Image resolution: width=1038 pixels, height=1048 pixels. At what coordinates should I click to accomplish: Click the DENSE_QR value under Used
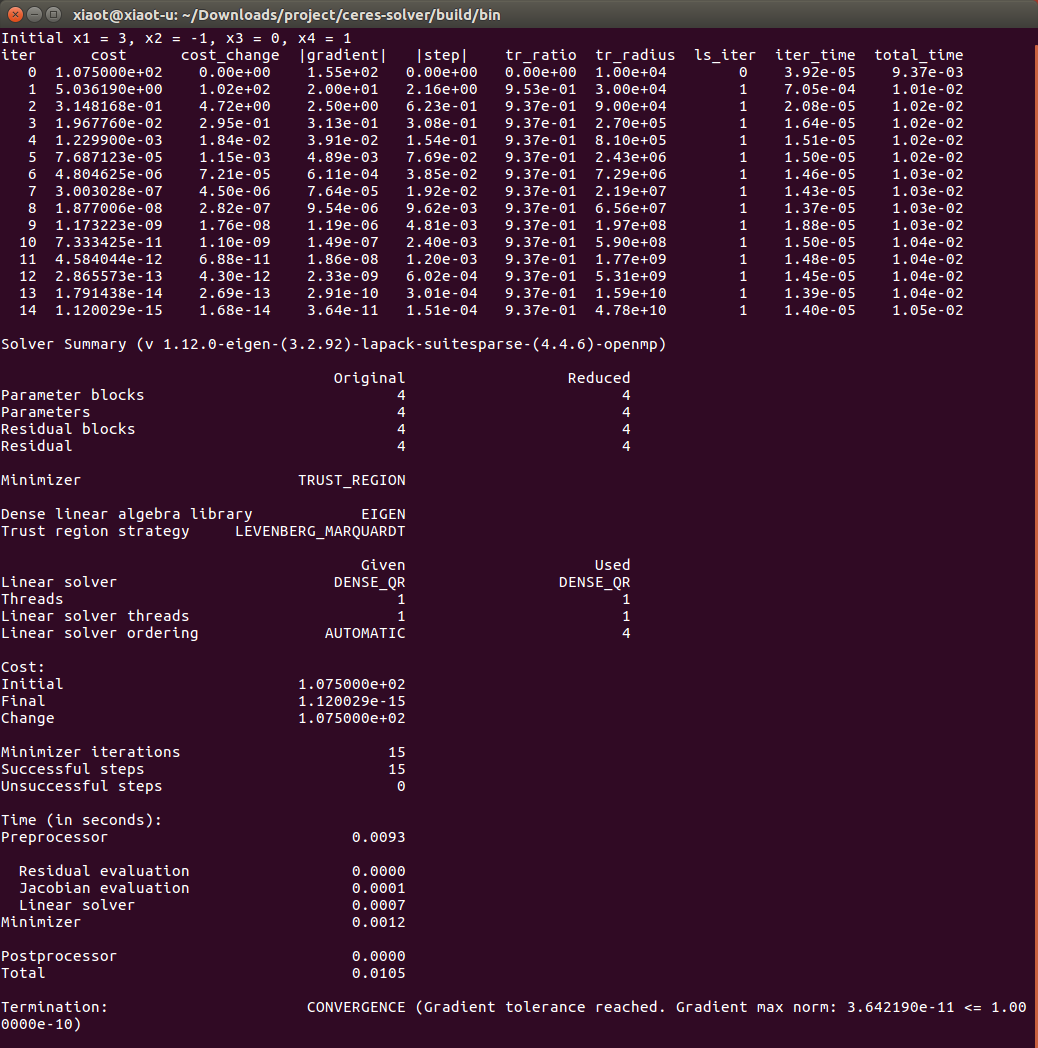point(594,582)
